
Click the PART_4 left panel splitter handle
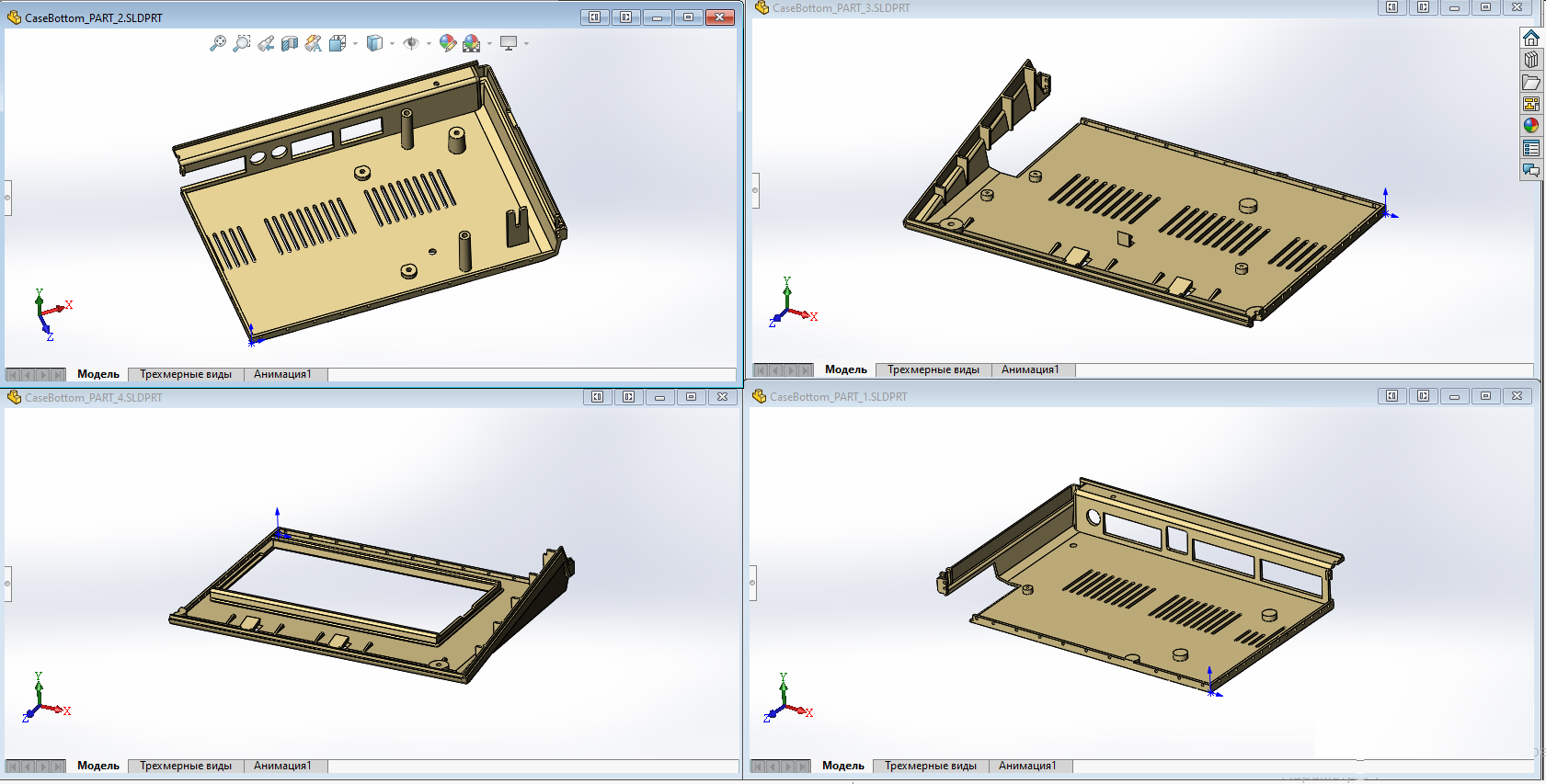(x=7, y=584)
